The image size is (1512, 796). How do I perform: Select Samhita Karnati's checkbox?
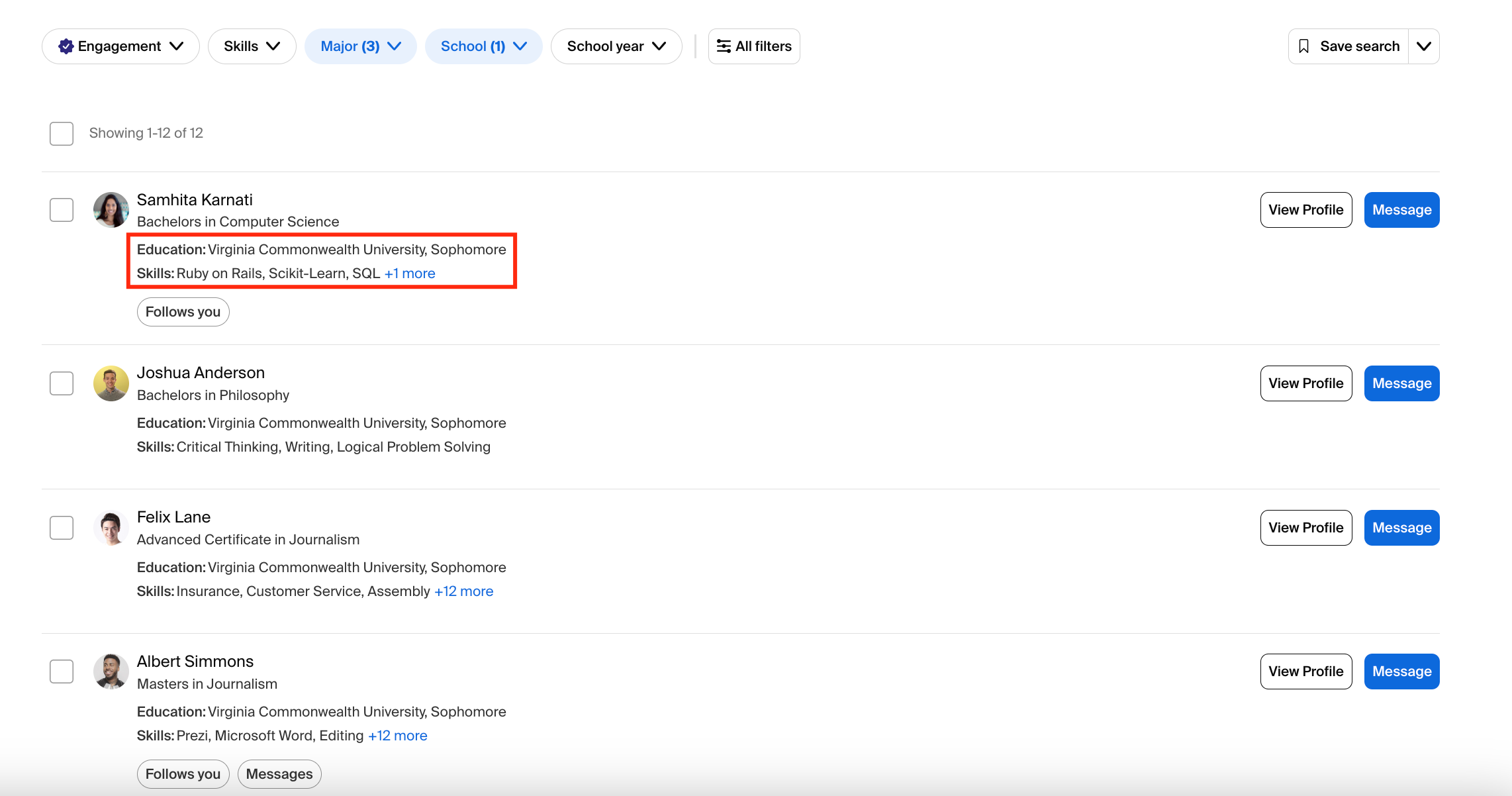[60, 209]
